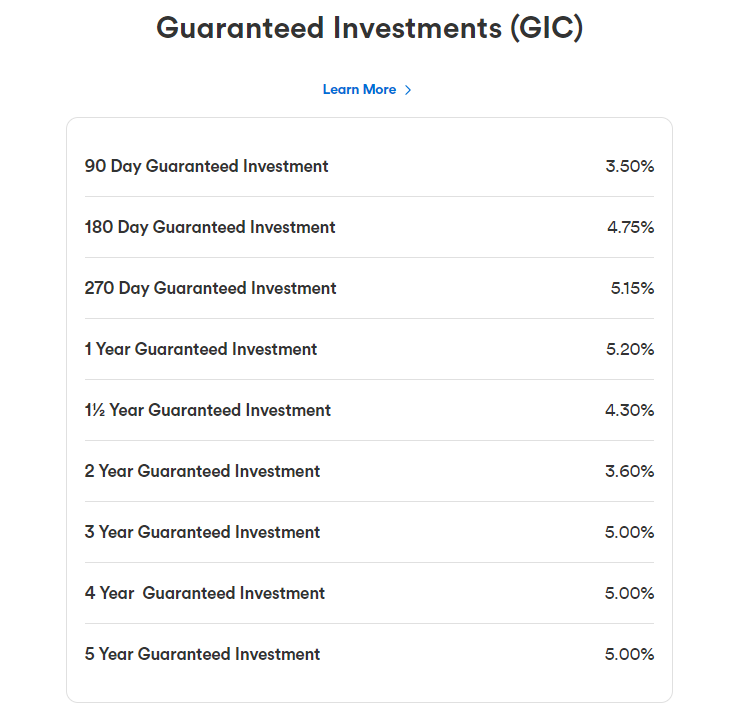Screen dimensions: 733x713
Task: Click the 3 Year 5.00% rate
Action: [629, 532]
